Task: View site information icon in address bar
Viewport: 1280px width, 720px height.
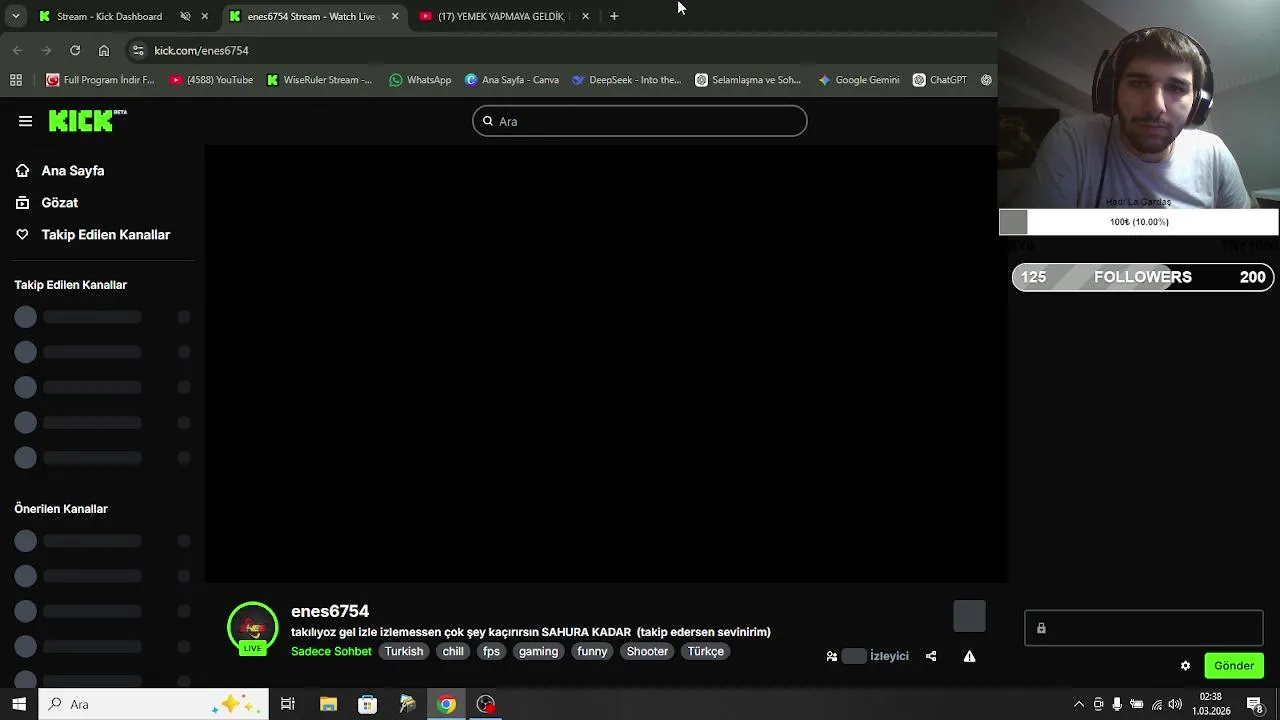Action: (138, 50)
